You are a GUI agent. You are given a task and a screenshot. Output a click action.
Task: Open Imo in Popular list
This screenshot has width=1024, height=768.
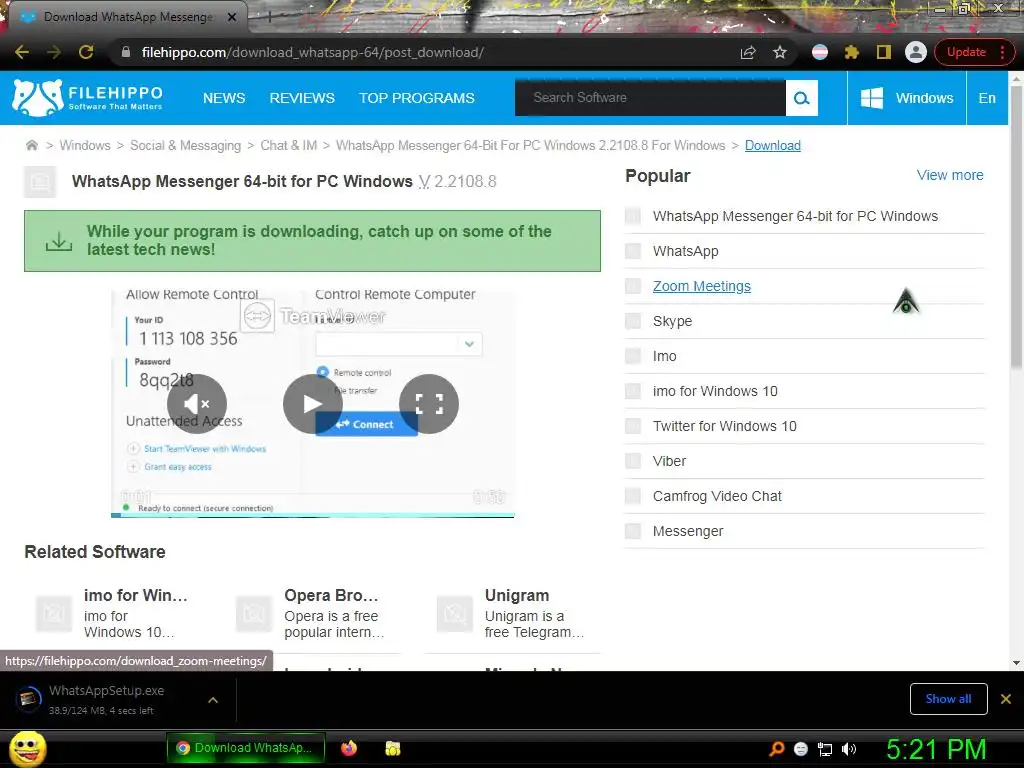coord(664,357)
